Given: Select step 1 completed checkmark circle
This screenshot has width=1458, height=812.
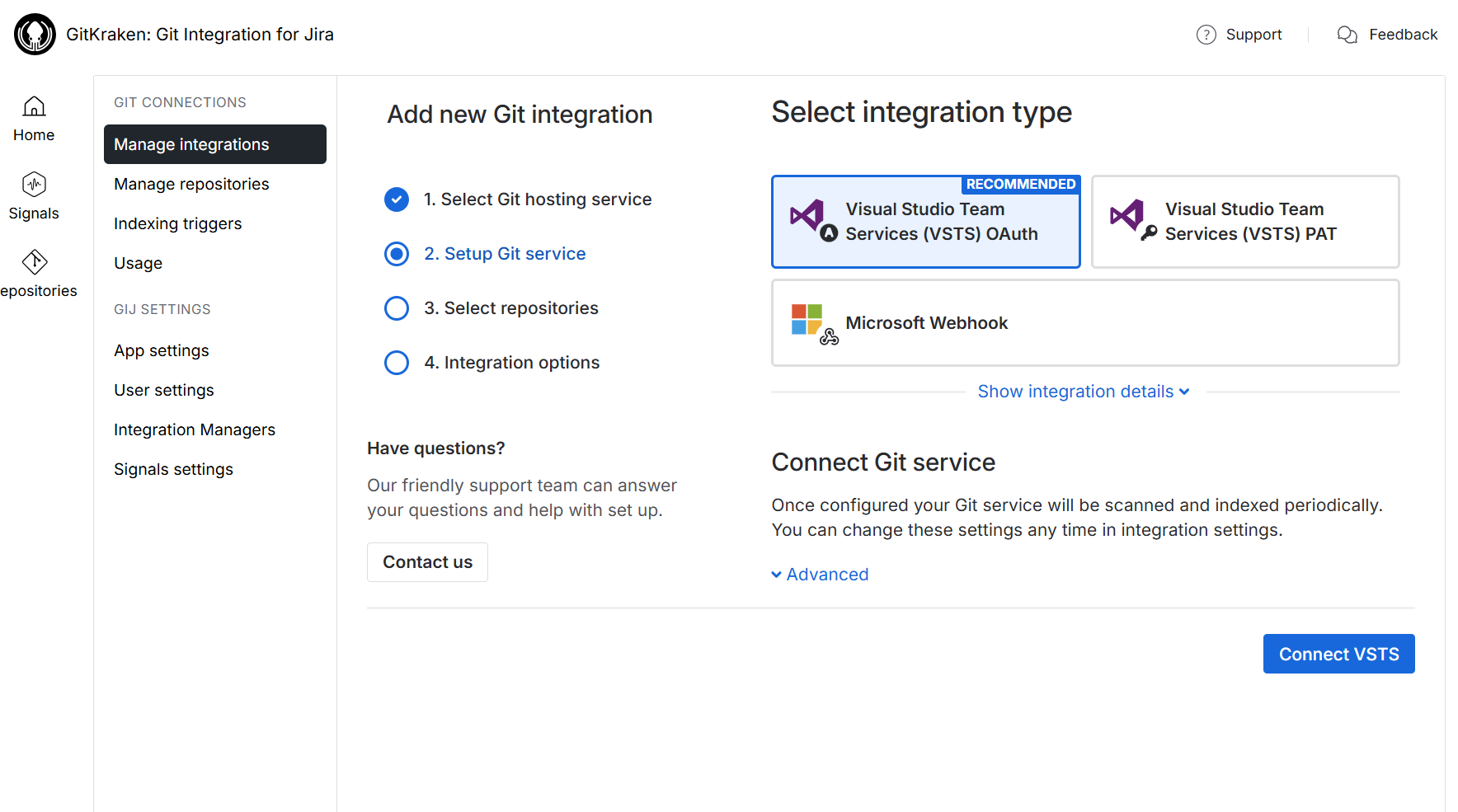Looking at the screenshot, I should tap(397, 199).
